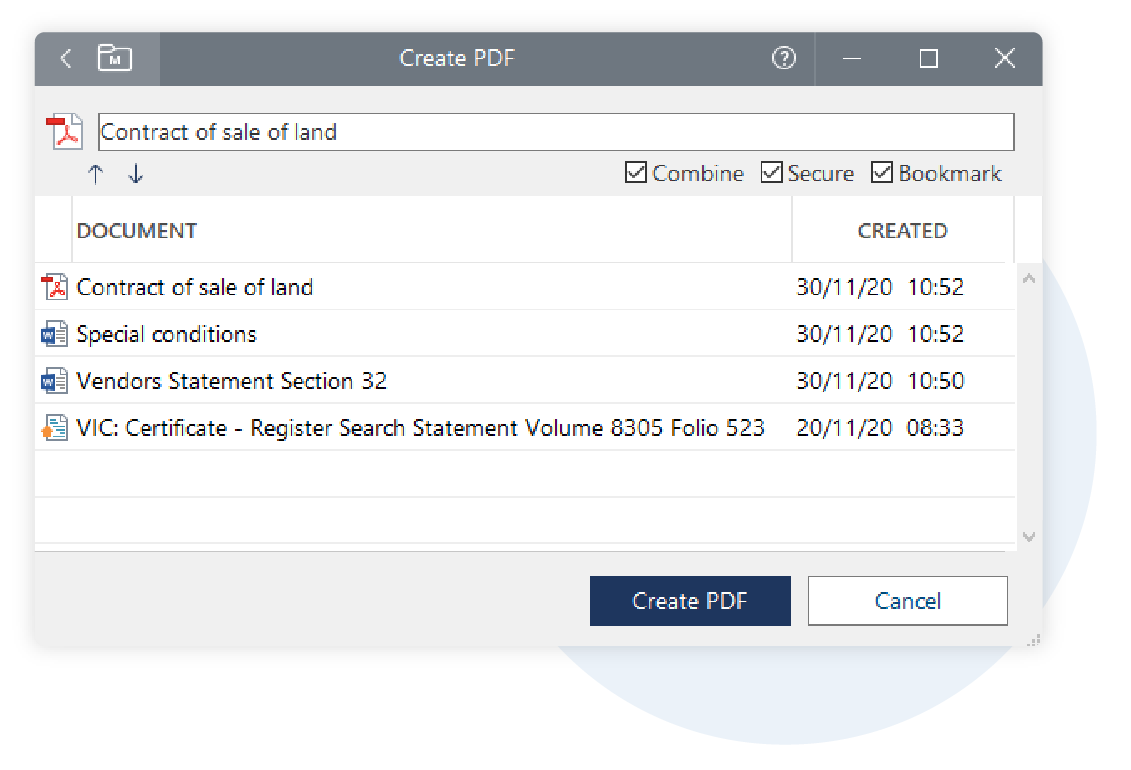Click certificate icon beside VIC: Certificate row
Screen dimensions: 1131x770
[x=54, y=428]
